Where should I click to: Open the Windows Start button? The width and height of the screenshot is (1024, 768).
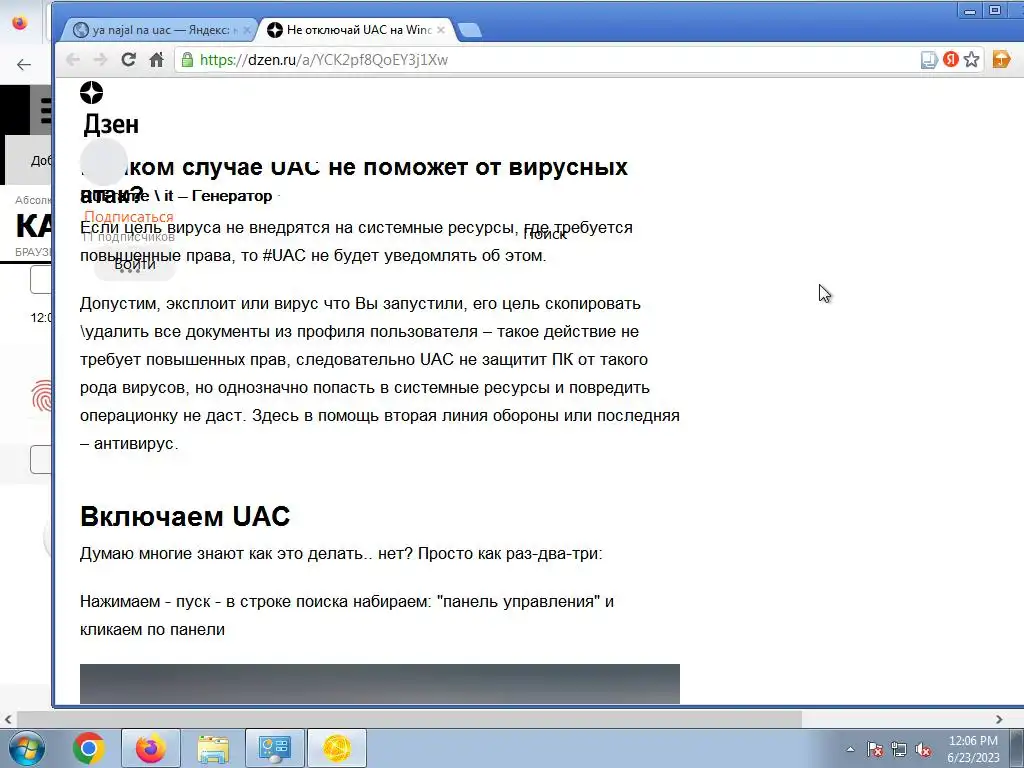pyautogui.click(x=26, y=748)
